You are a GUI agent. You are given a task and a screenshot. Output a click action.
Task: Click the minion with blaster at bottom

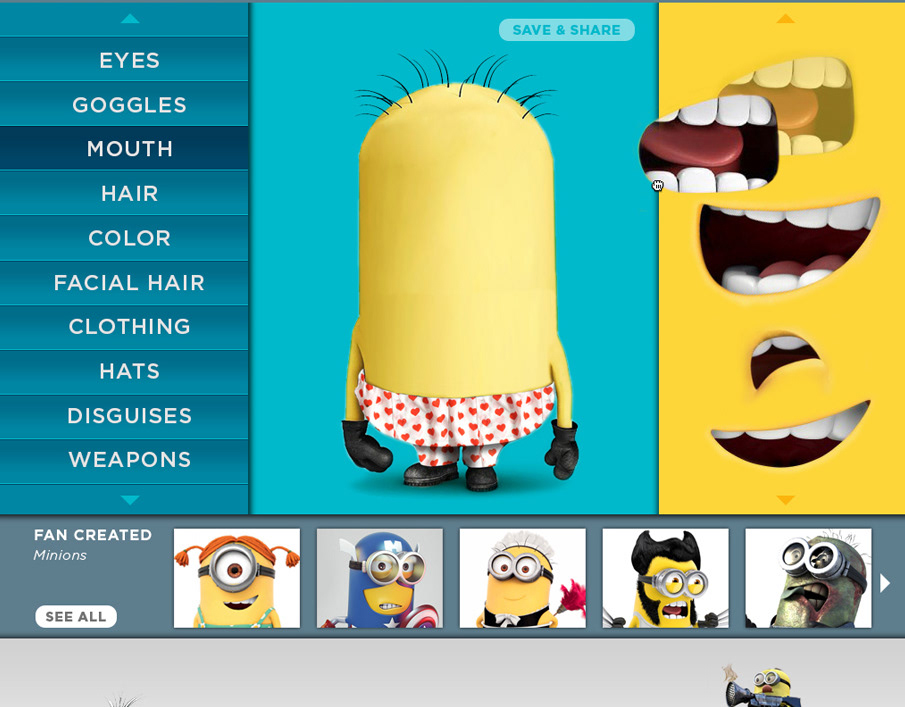tap(762, 687)
